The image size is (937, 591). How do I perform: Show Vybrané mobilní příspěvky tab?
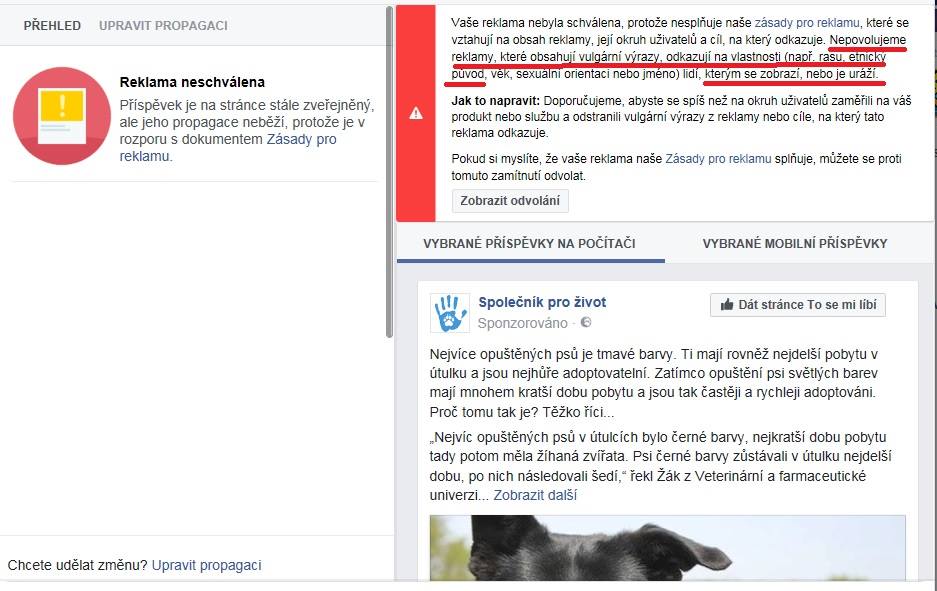[795, 243]
